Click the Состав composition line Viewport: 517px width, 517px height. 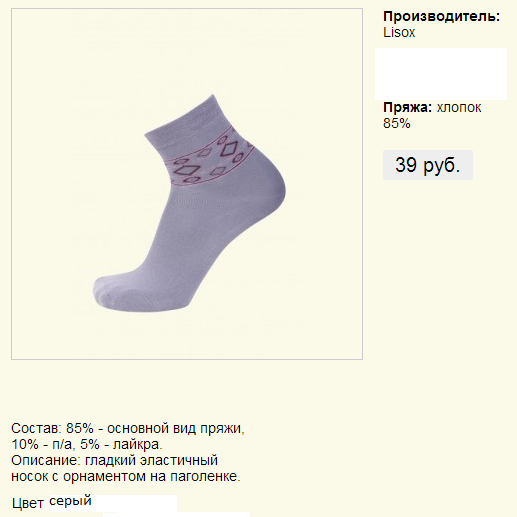[x=128, y=428]
